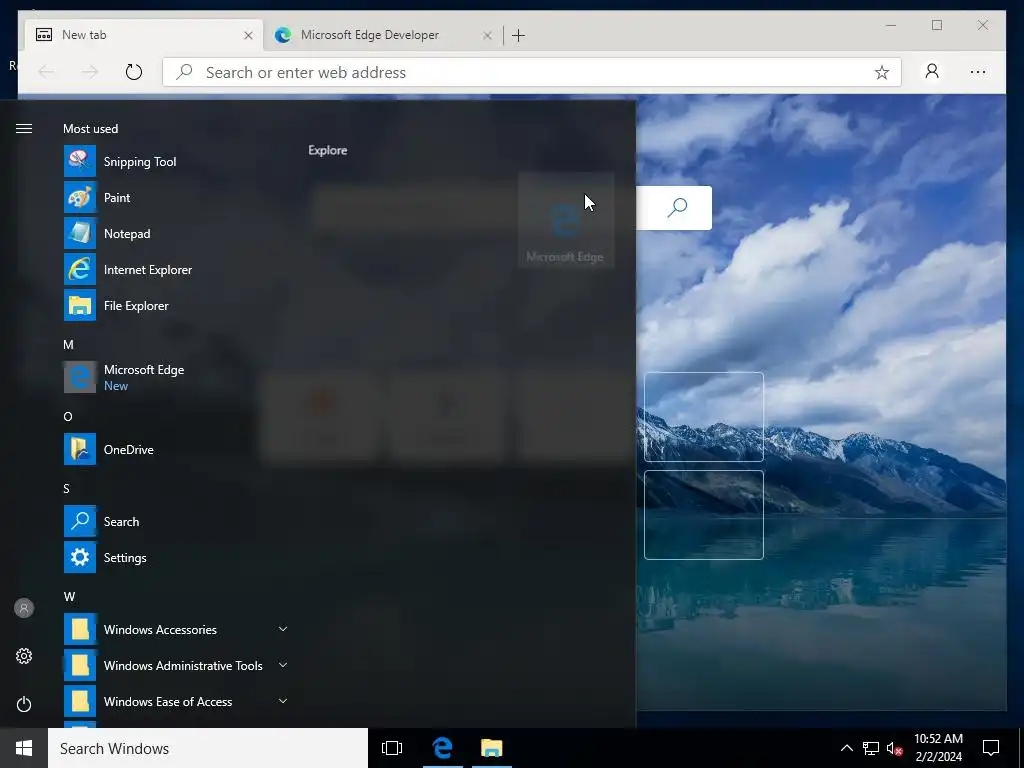Click the Explore group heading
The image size is (1024, 768).
328,150
